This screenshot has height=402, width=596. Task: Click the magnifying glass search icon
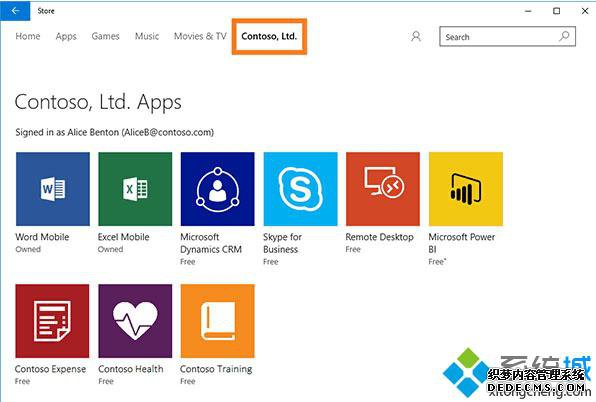564,36
